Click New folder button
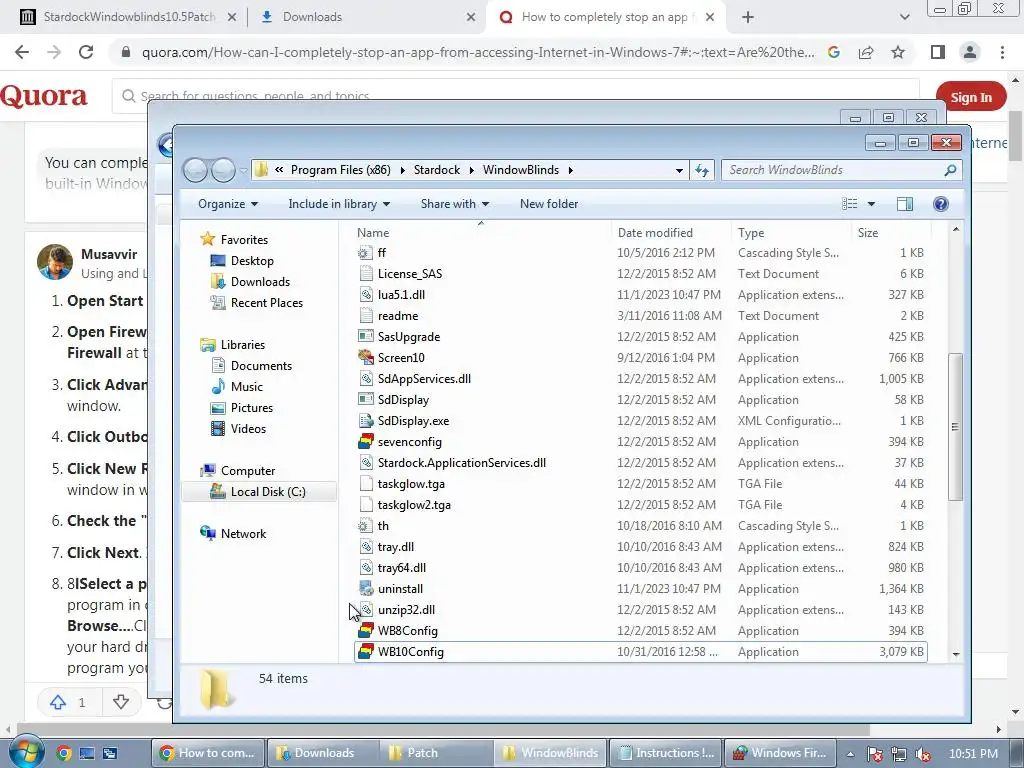 tap(549, 204)
